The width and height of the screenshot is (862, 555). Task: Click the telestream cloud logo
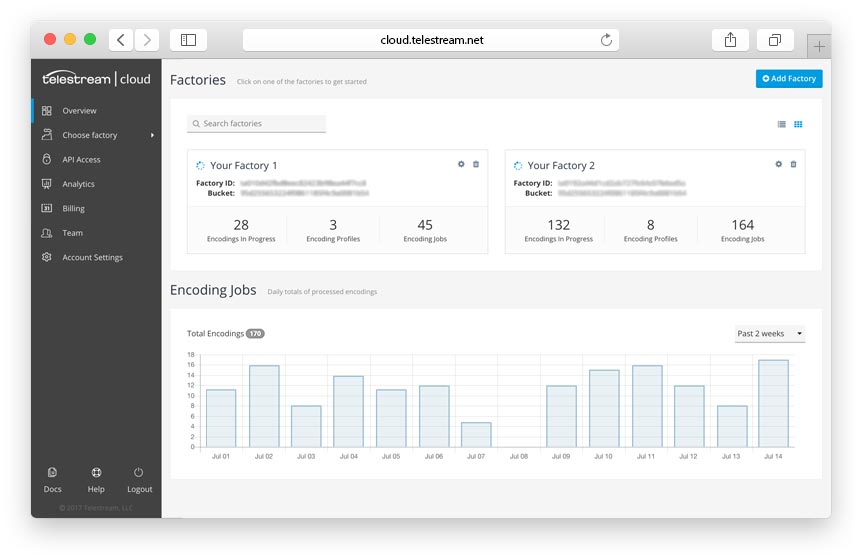[x=96, y=79]
